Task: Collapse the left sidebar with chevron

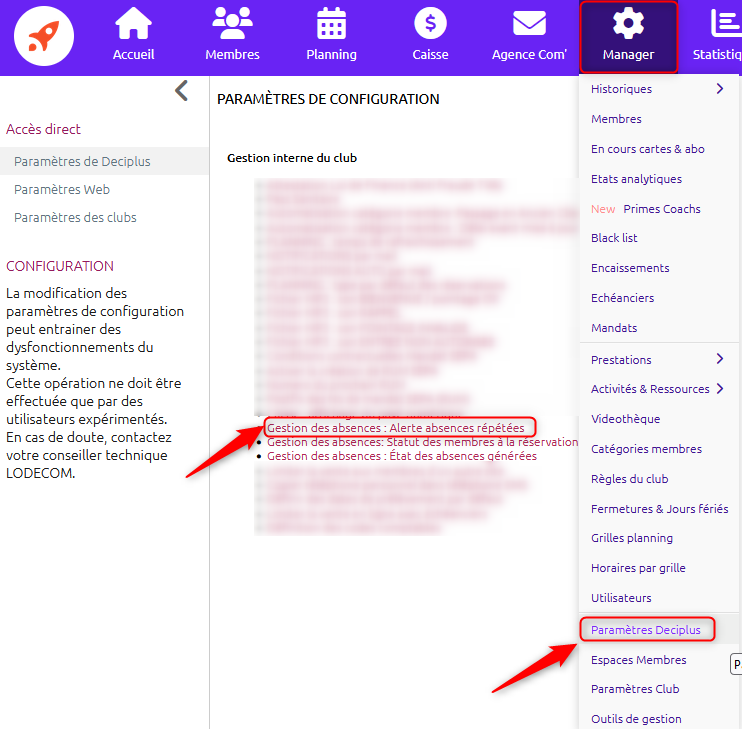Action: click(182, 91)
